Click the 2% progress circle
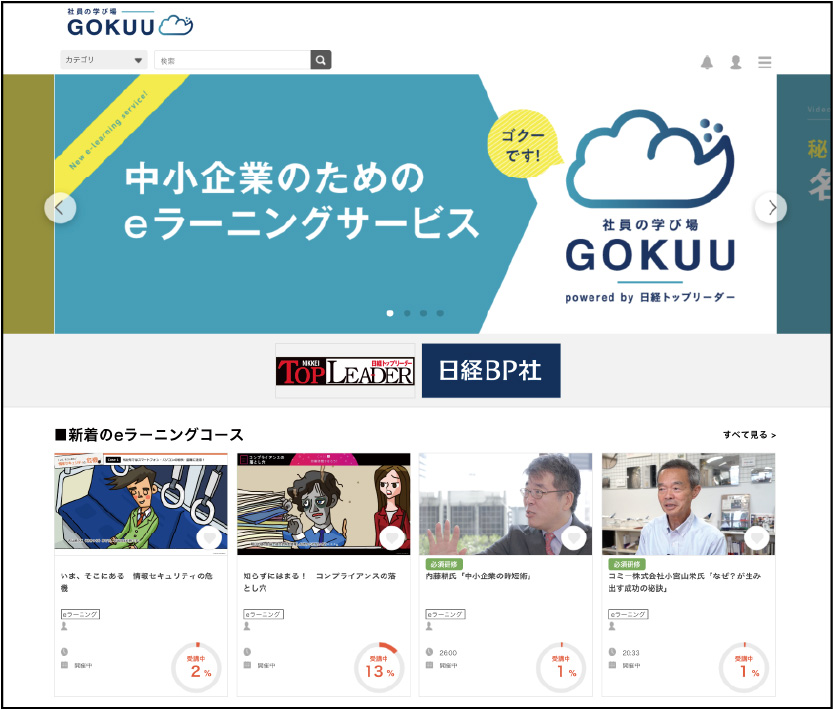This screenshot has width=833, height=710. tap(196, 667)
